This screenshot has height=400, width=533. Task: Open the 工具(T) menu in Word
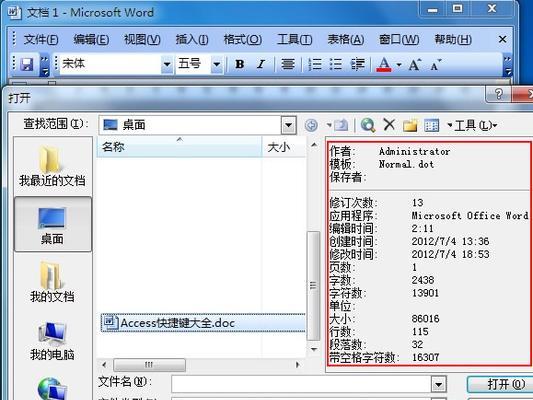294,39
